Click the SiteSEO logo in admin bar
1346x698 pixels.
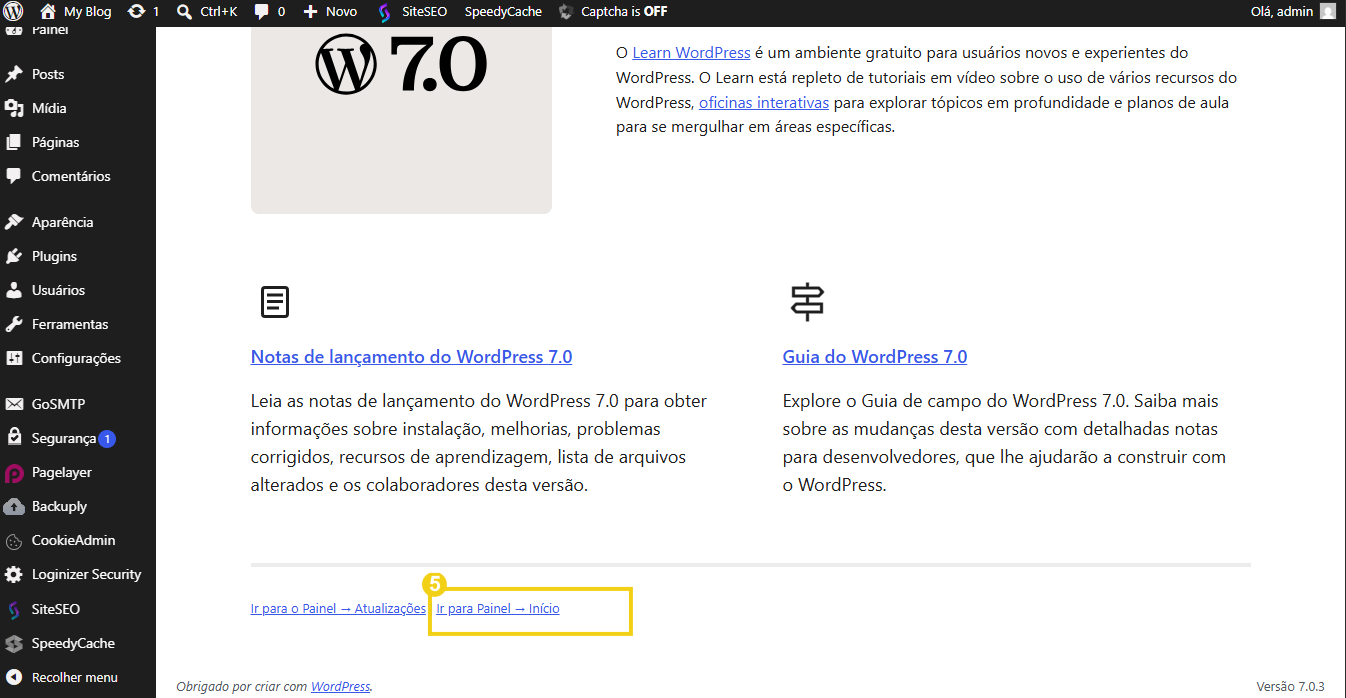[x=385, y=12]
